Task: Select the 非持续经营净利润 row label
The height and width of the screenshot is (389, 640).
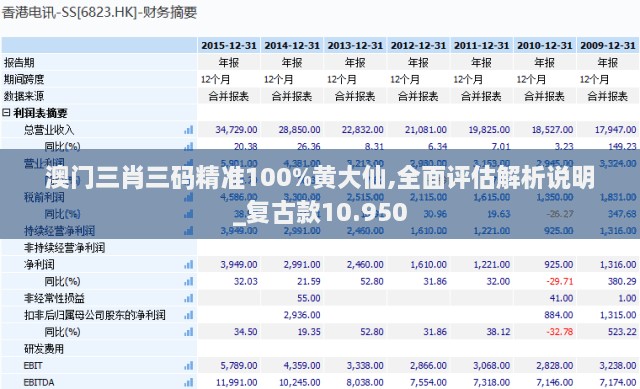Action: point(64,247)
